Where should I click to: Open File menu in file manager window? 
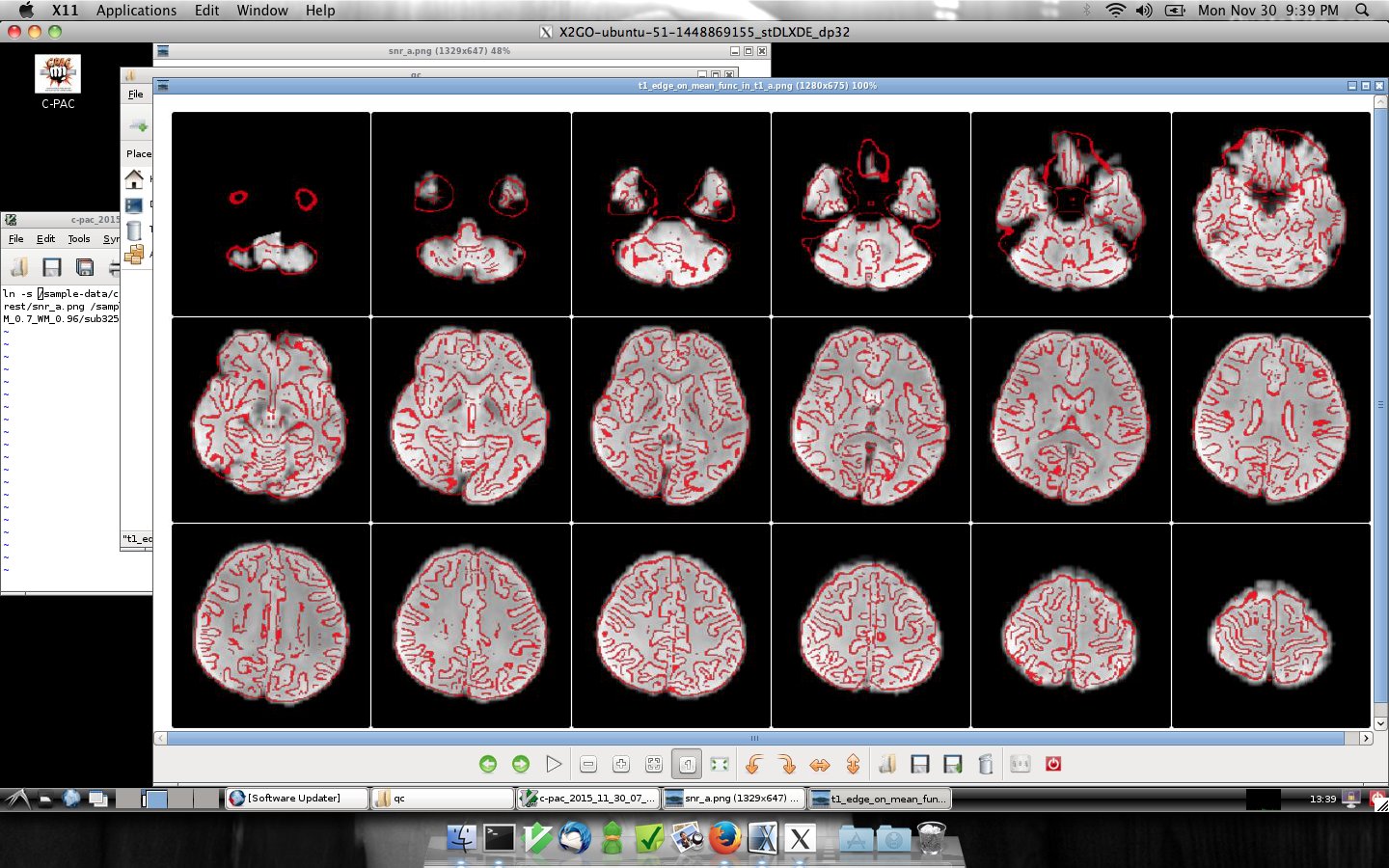click(135, 94)
